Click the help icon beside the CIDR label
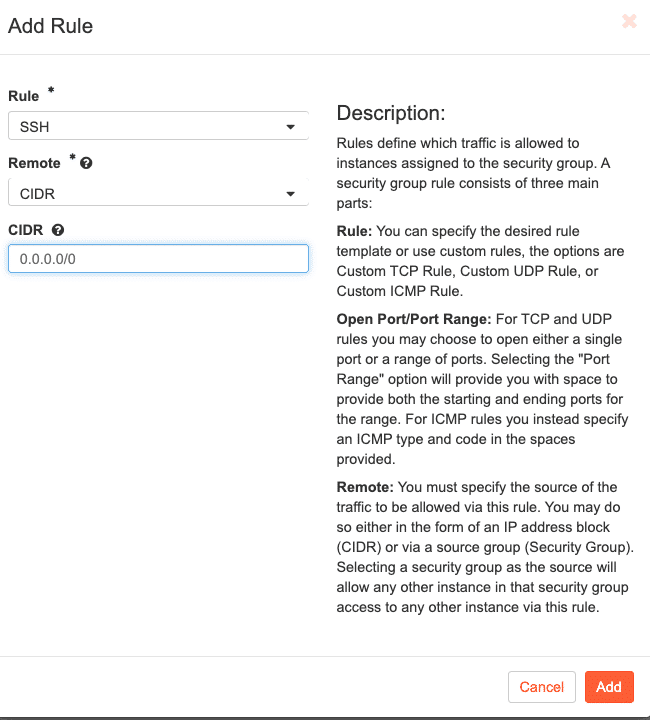 [x=58, y=230]
